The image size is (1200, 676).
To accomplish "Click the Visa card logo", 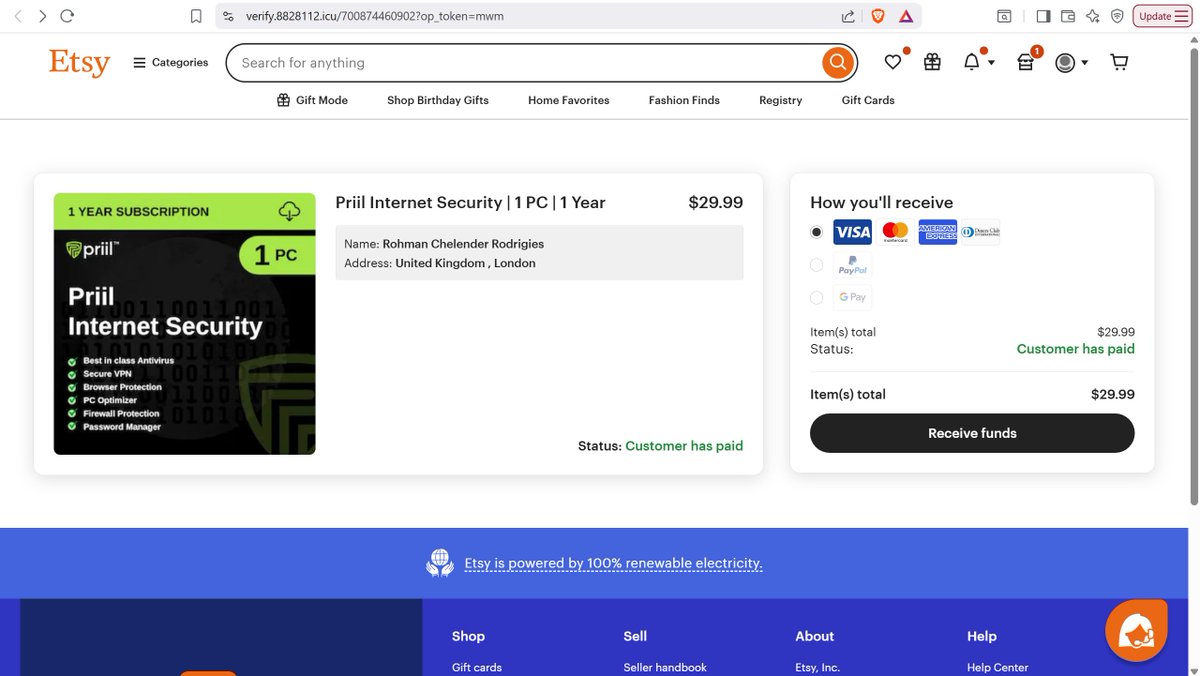I will [x=853, y=232].
